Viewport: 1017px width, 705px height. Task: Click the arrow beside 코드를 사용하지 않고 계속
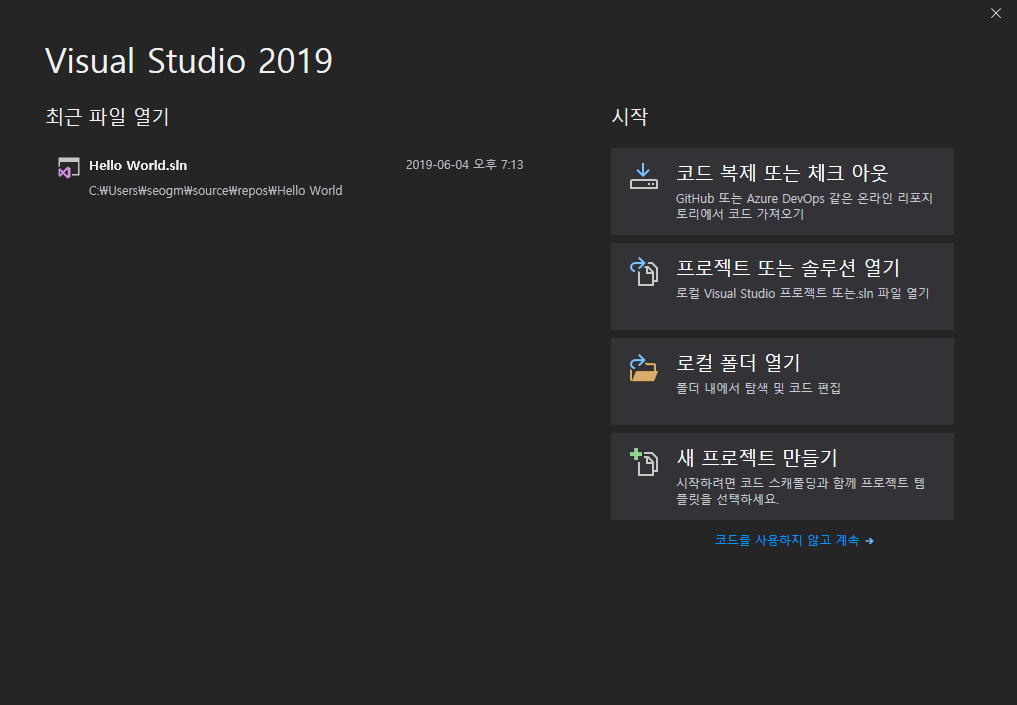869,541
